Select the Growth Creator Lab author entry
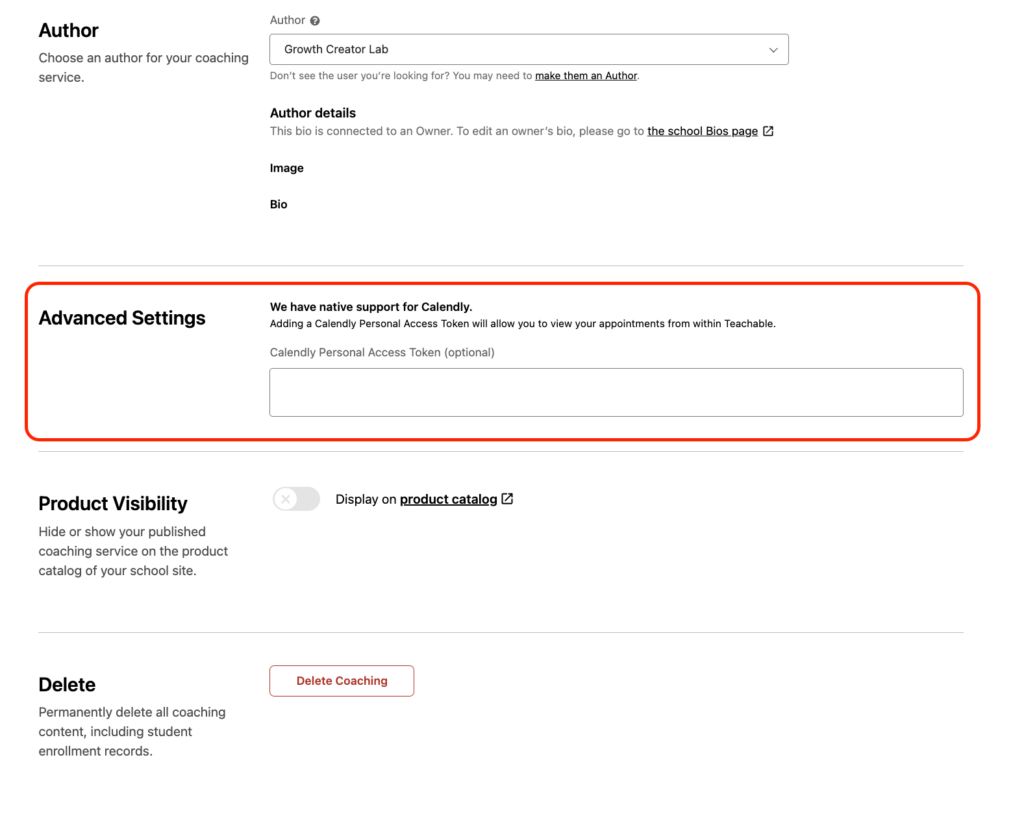The image size is (1024, 814). (x=528, y=48)
